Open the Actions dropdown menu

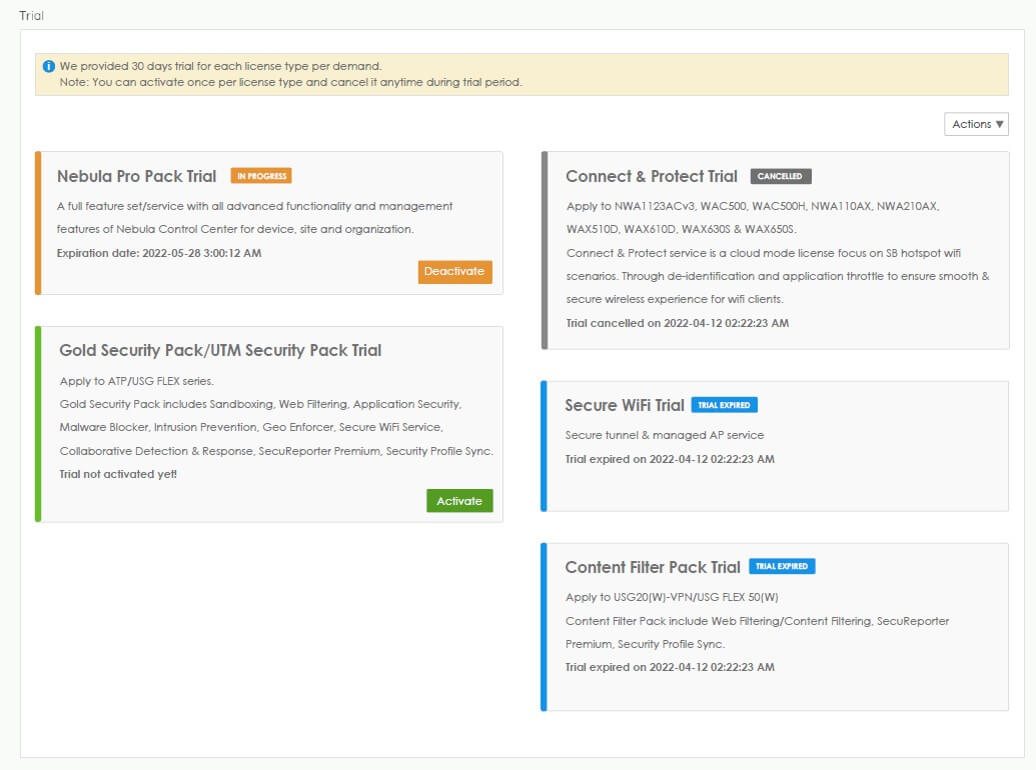(976, 124)
